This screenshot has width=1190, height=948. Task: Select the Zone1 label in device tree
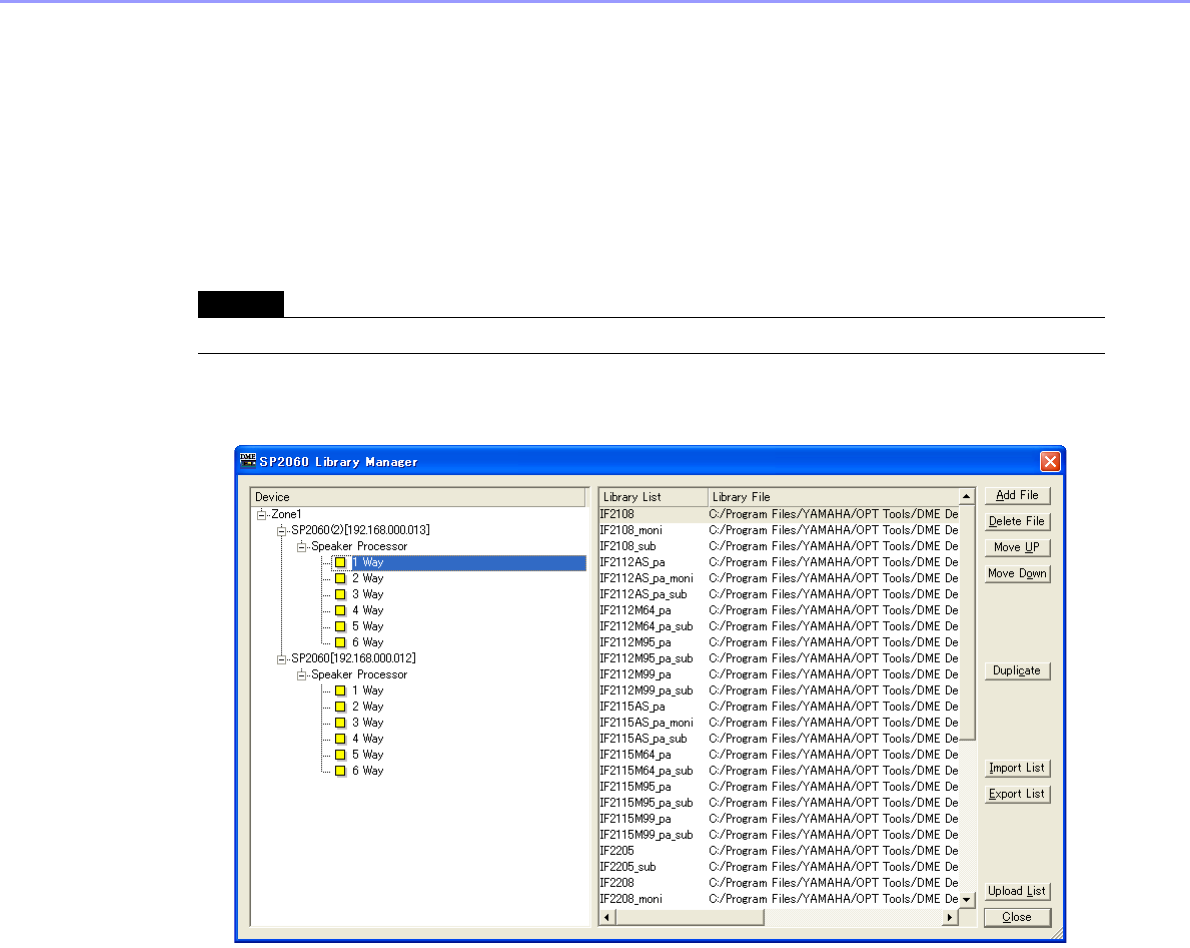[287, 515]
